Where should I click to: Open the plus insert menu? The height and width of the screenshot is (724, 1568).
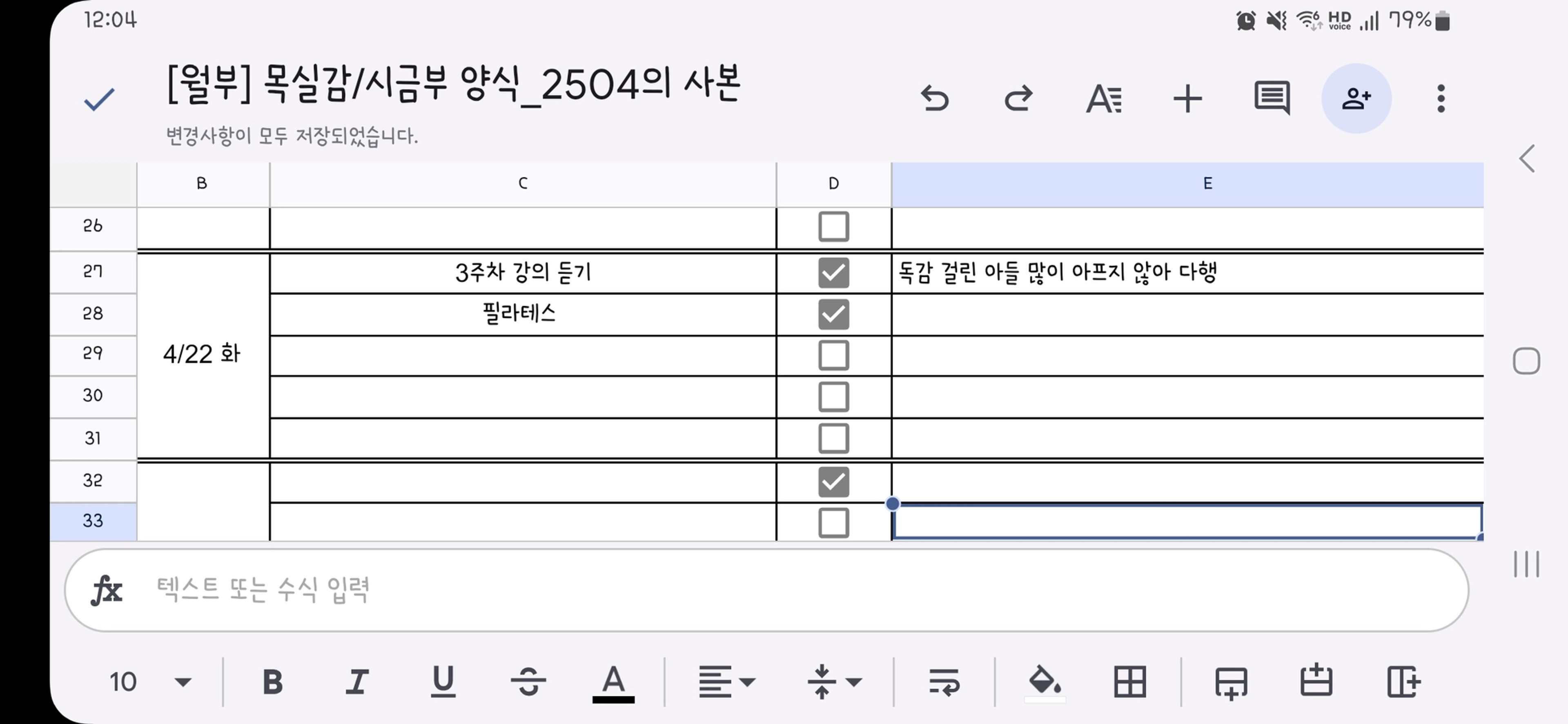[1187, 98]
